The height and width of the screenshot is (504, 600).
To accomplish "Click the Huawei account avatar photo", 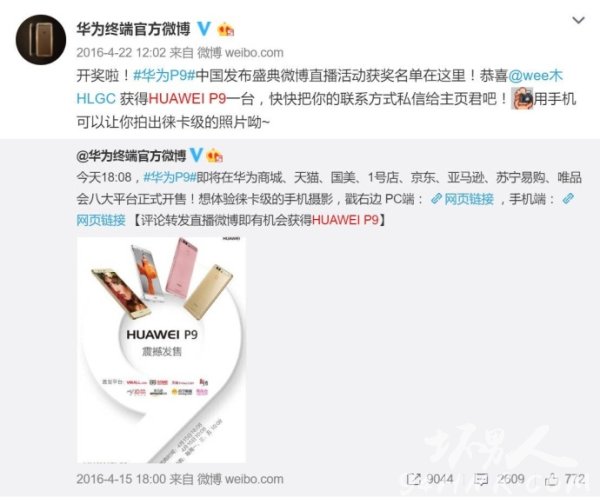I will (x=41, y=40).
